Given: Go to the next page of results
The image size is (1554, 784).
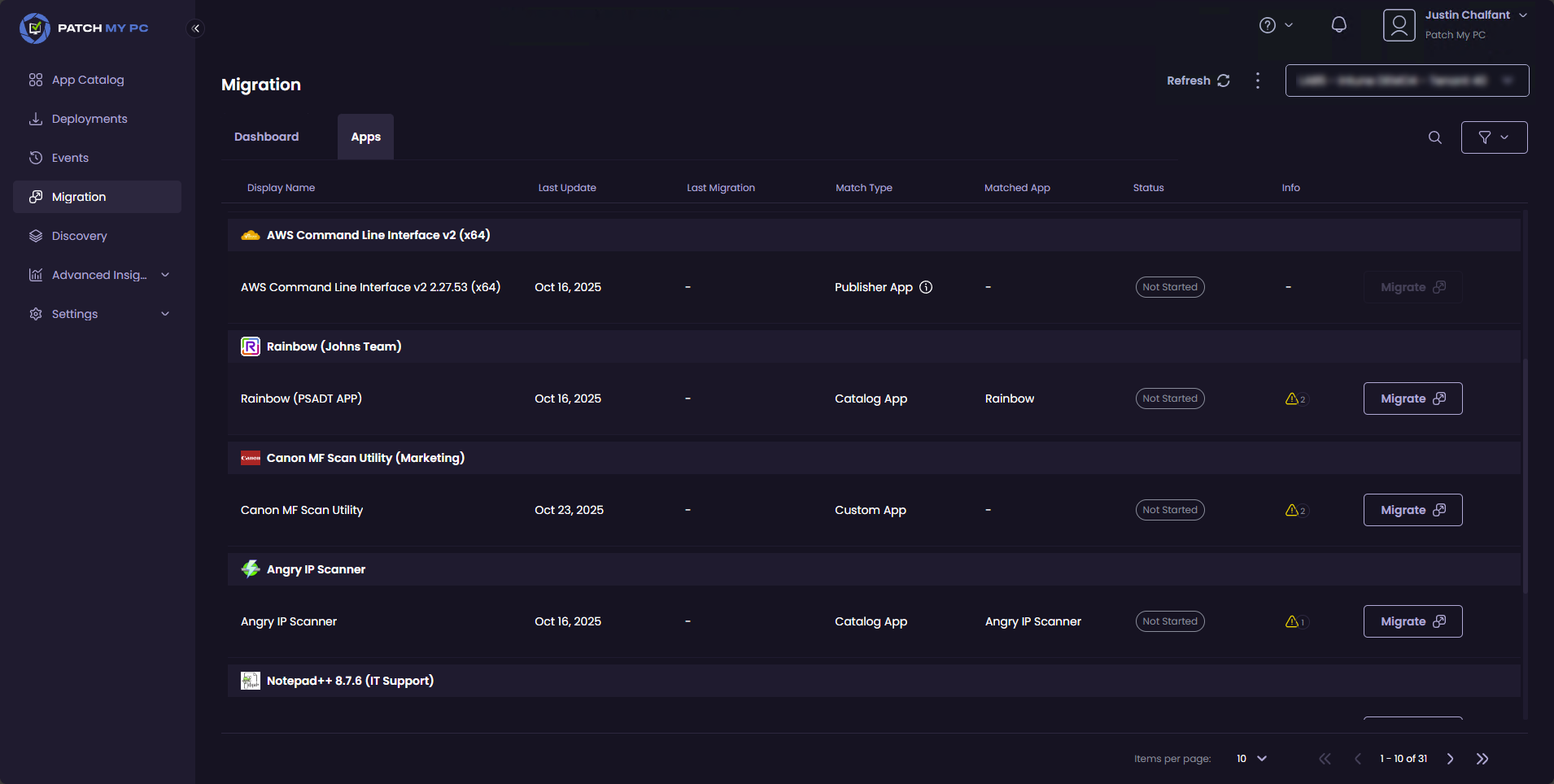Looking at the screenshot, I should [x=1449, y=758].
